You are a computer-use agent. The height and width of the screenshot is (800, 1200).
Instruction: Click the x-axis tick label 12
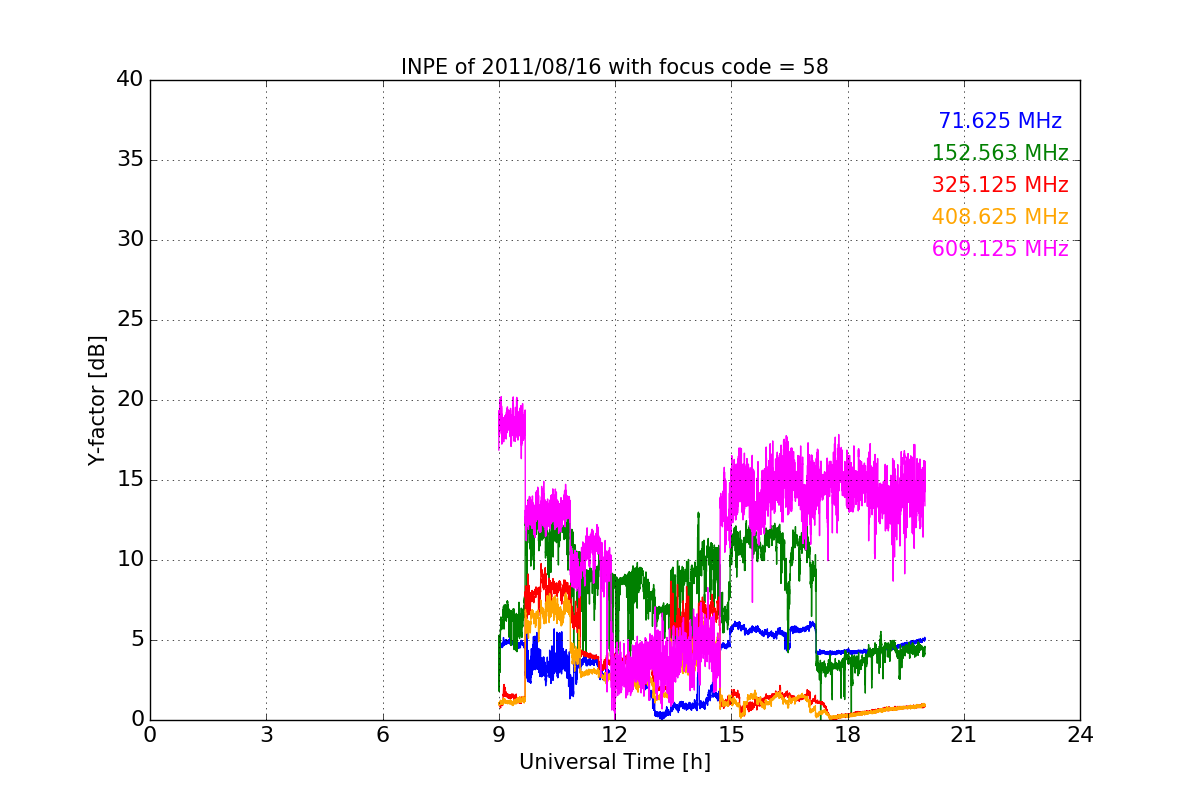click(x=615, y=735)
